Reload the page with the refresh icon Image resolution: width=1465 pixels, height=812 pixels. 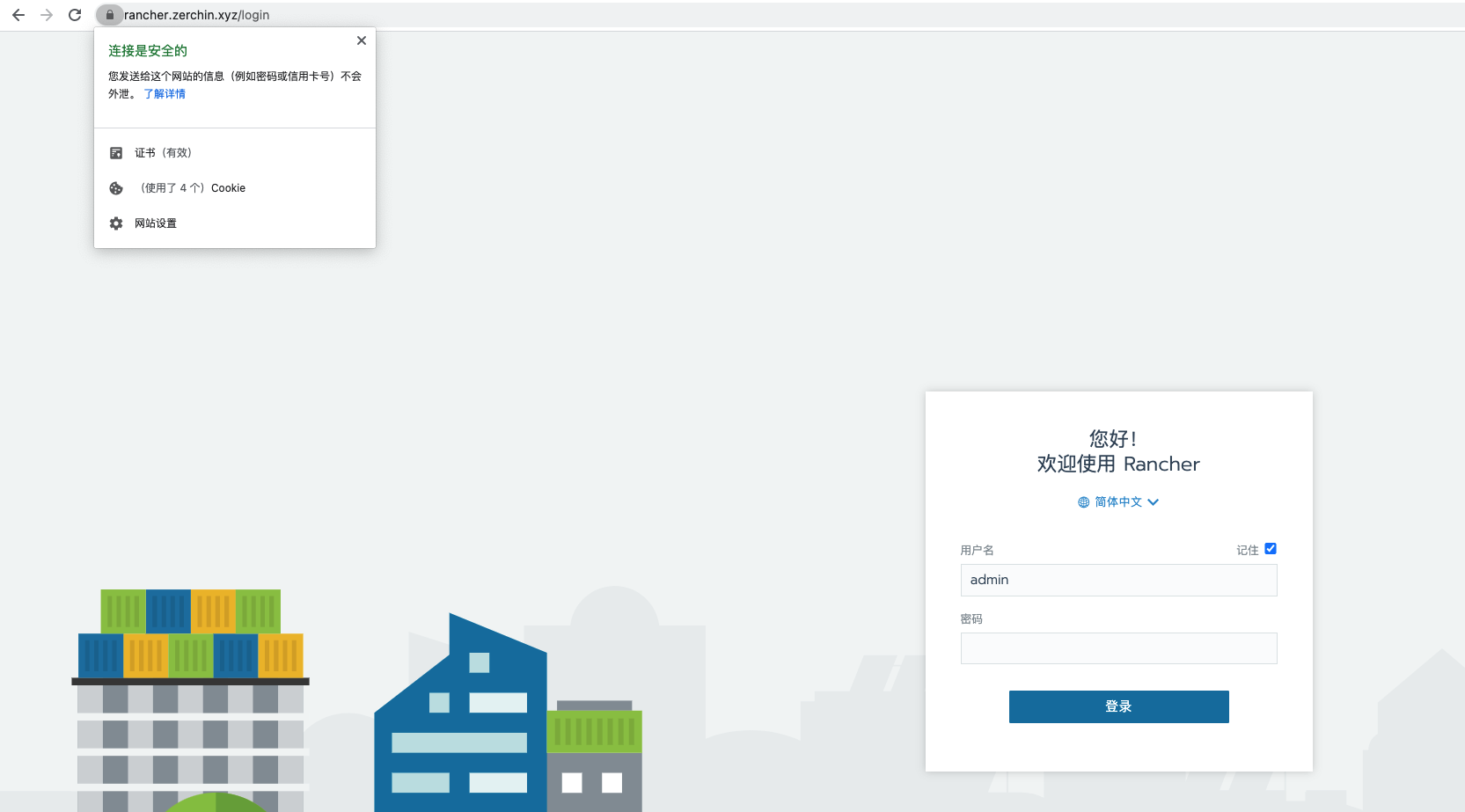tap(75, 15)
